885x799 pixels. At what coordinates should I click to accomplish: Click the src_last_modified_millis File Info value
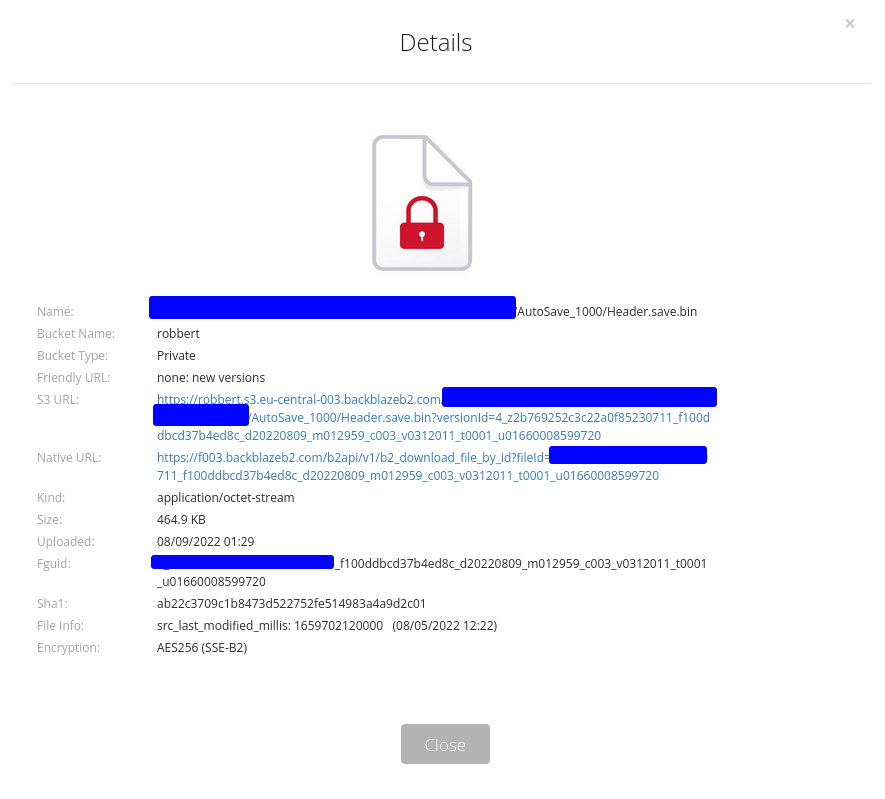tap(327, 626)
